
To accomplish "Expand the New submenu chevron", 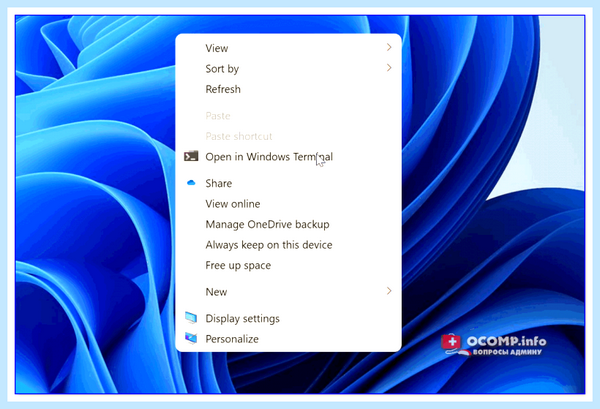I will coord(389,291).
